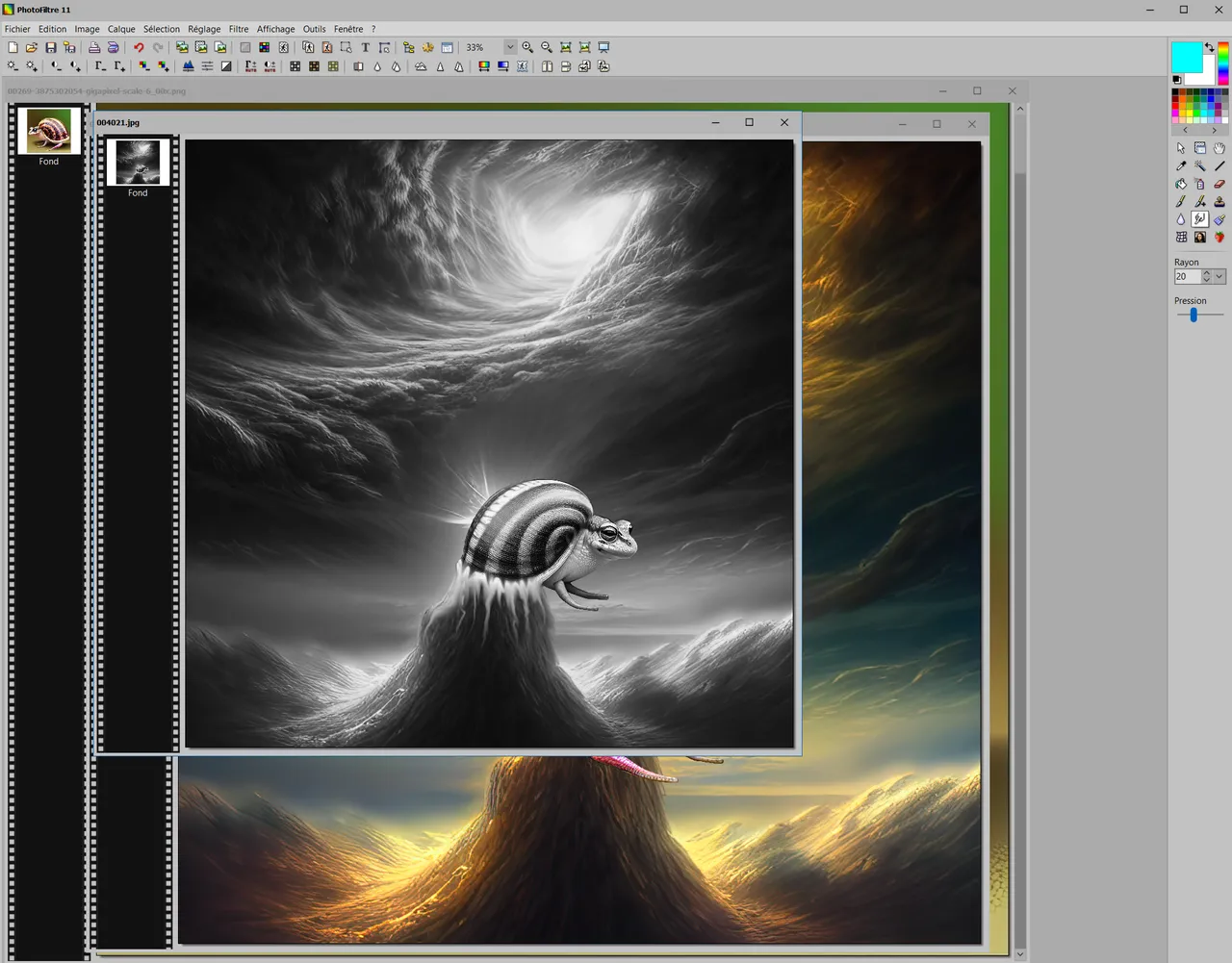Pick the Eraser tool
Viewport: 1232px width, 963px height.
[x=1219, y=184]
